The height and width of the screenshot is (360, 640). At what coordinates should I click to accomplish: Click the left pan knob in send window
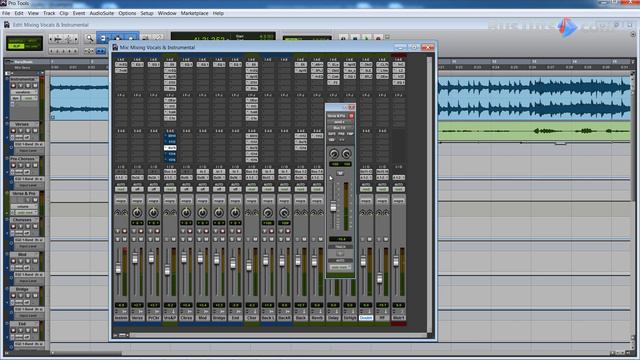pyautogui.click(x=334, y=154)
